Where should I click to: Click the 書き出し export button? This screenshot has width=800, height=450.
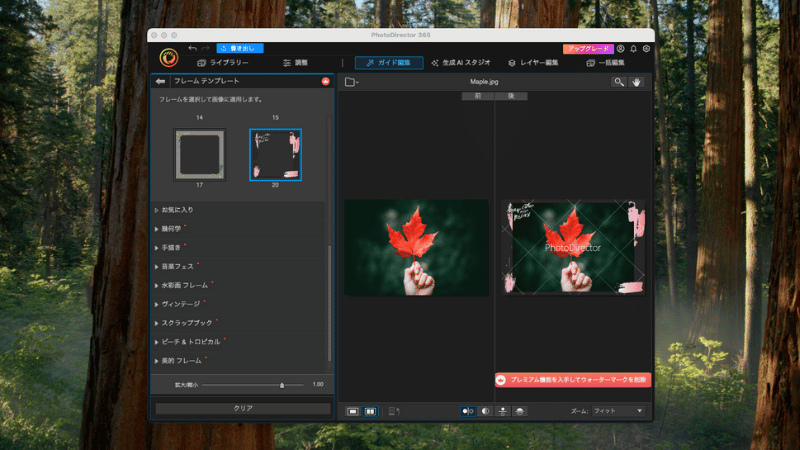click(240, 48)
